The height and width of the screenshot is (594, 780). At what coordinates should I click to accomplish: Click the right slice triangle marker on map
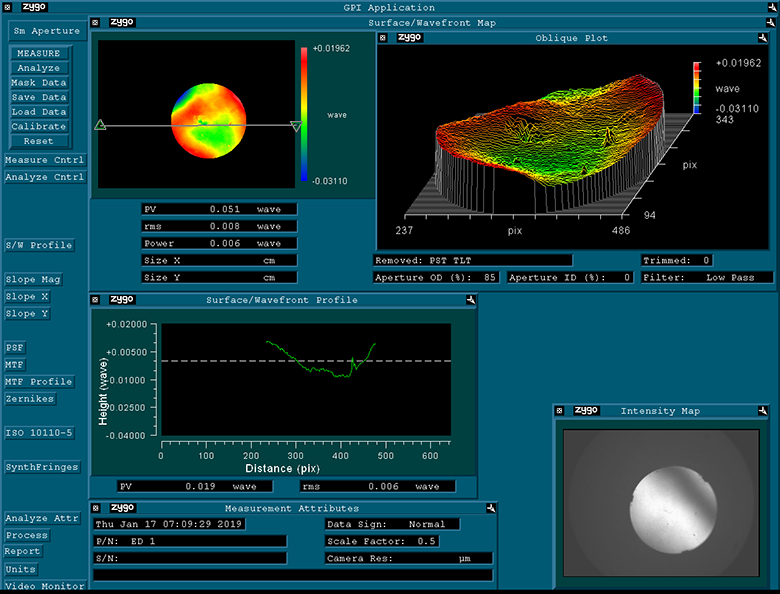coord(295,126)
